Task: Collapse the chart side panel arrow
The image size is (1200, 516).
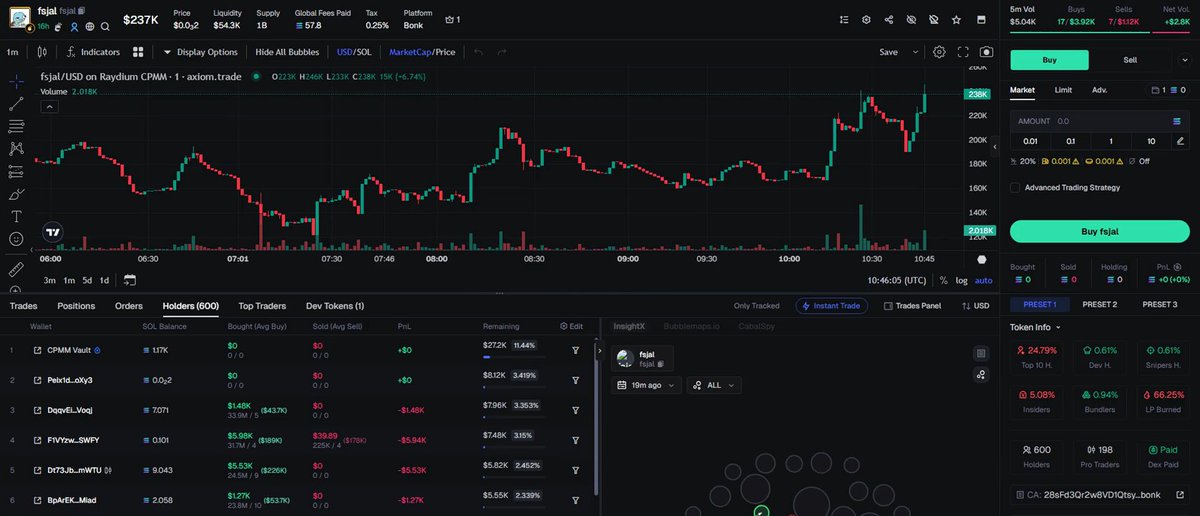Action: click(x=995, y=146)
